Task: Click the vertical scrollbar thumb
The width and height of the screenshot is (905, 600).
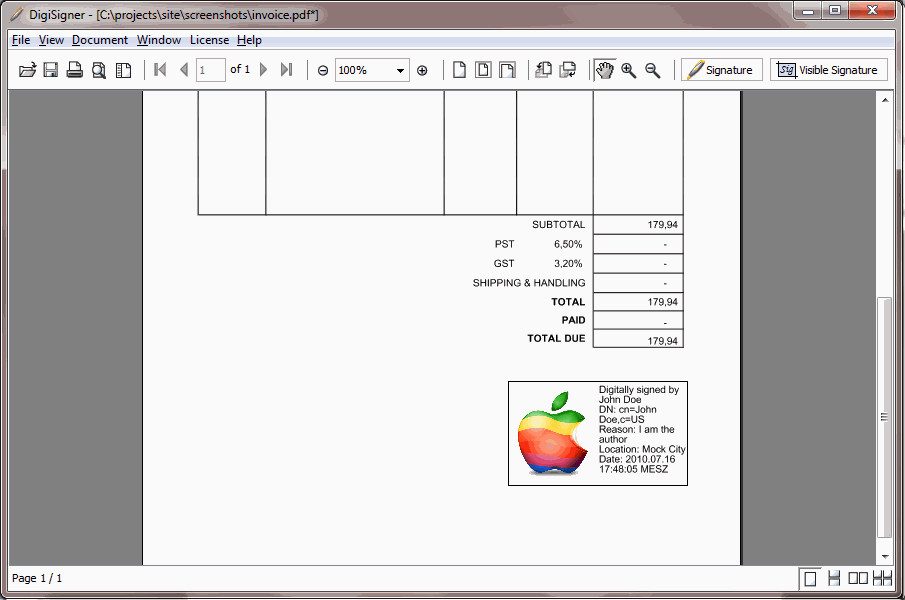Action: (884, 417)
